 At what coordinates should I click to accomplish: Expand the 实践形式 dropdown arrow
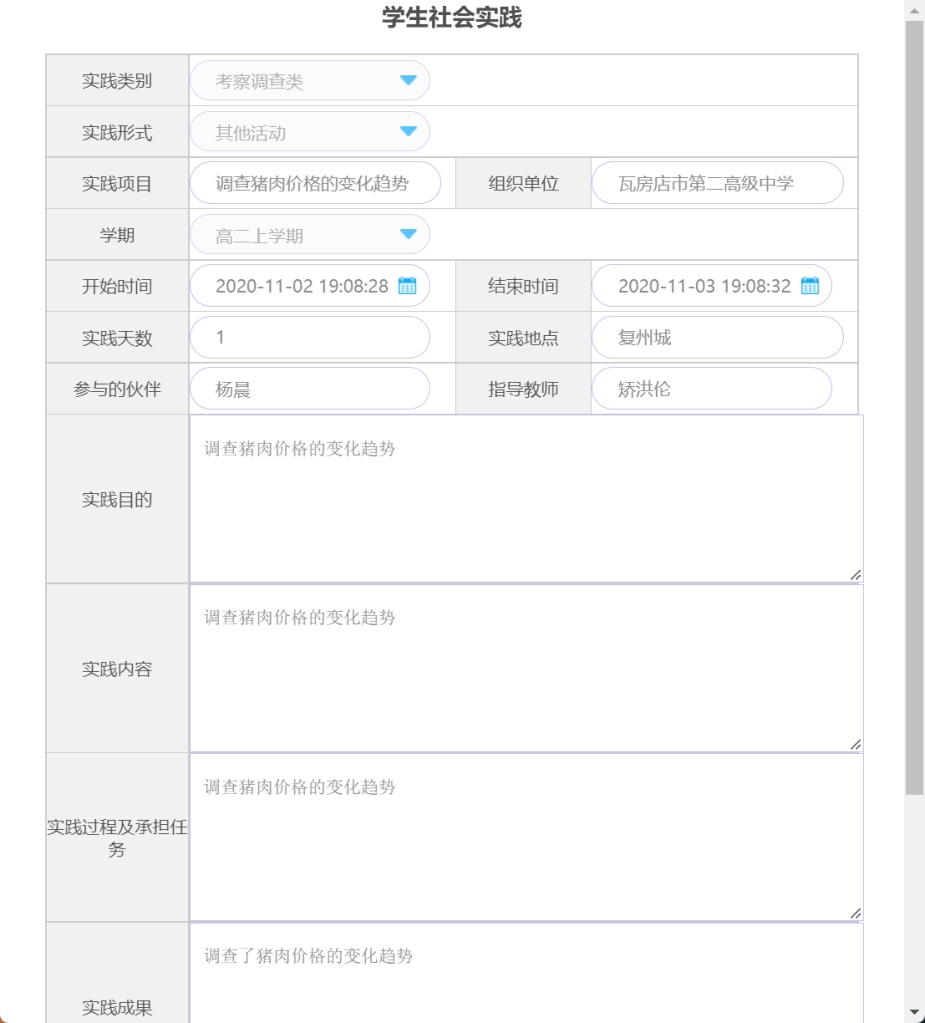[408, 132]
